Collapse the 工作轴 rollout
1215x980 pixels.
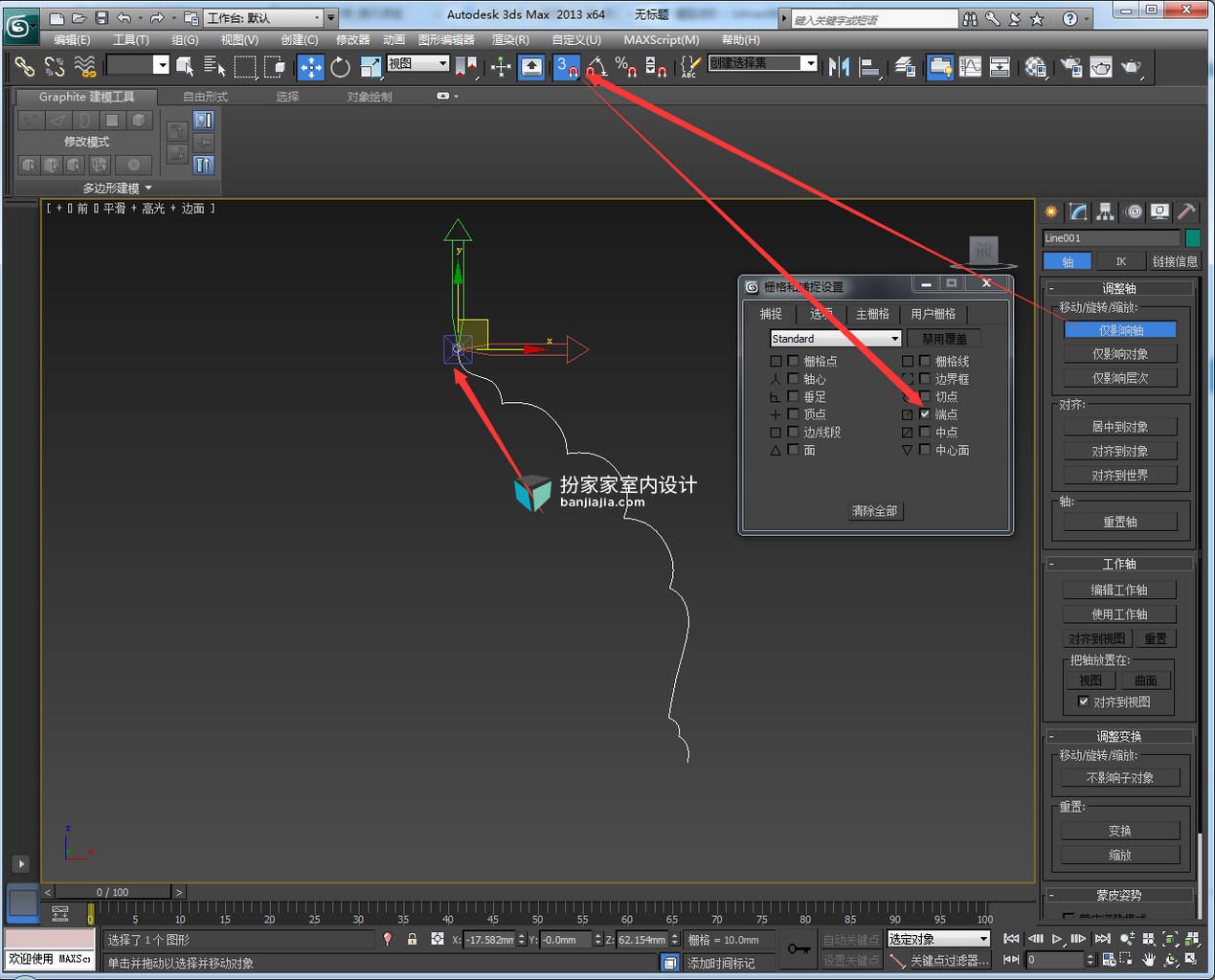pos(1118,564)
